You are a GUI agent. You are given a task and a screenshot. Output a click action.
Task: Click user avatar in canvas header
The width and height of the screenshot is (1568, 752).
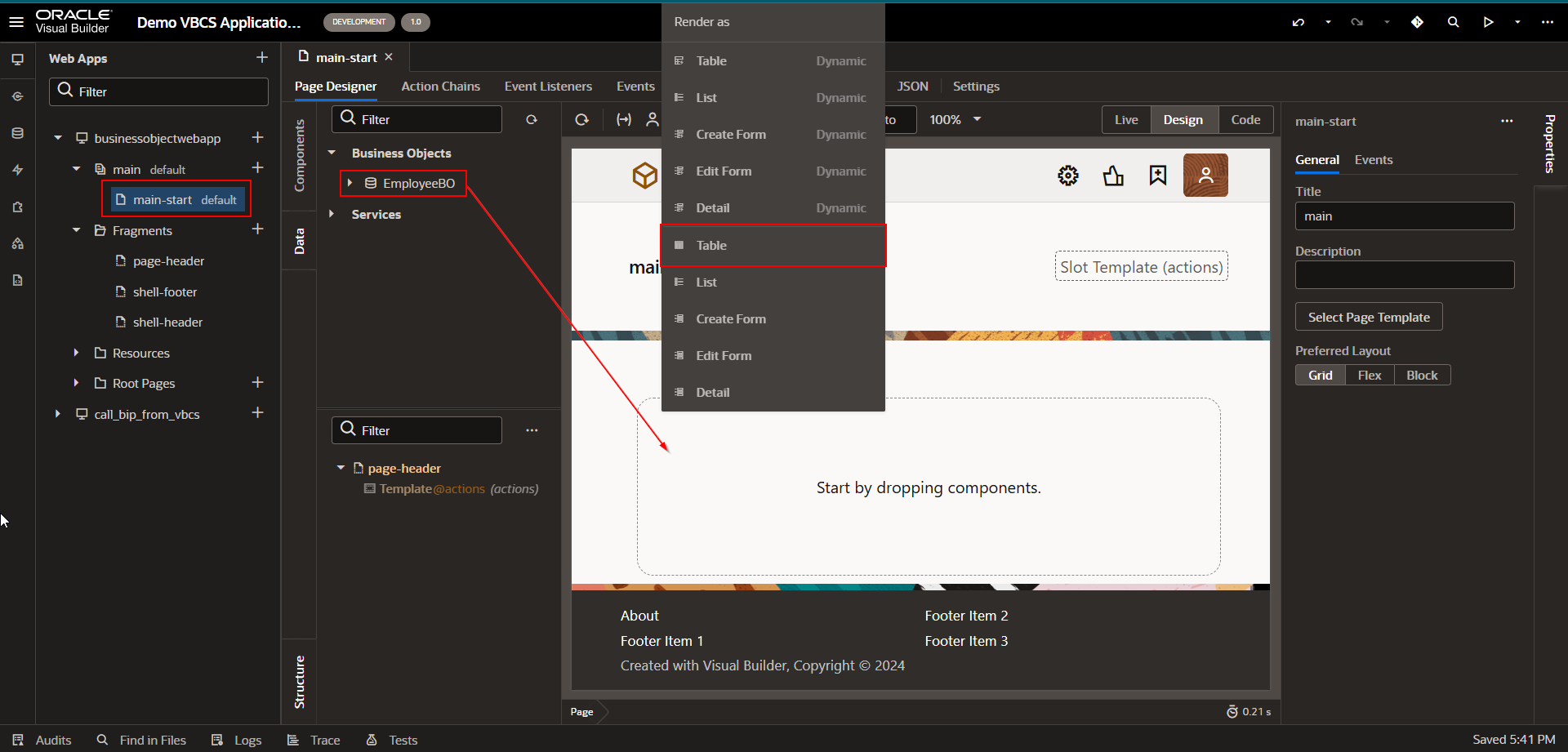1205,176
